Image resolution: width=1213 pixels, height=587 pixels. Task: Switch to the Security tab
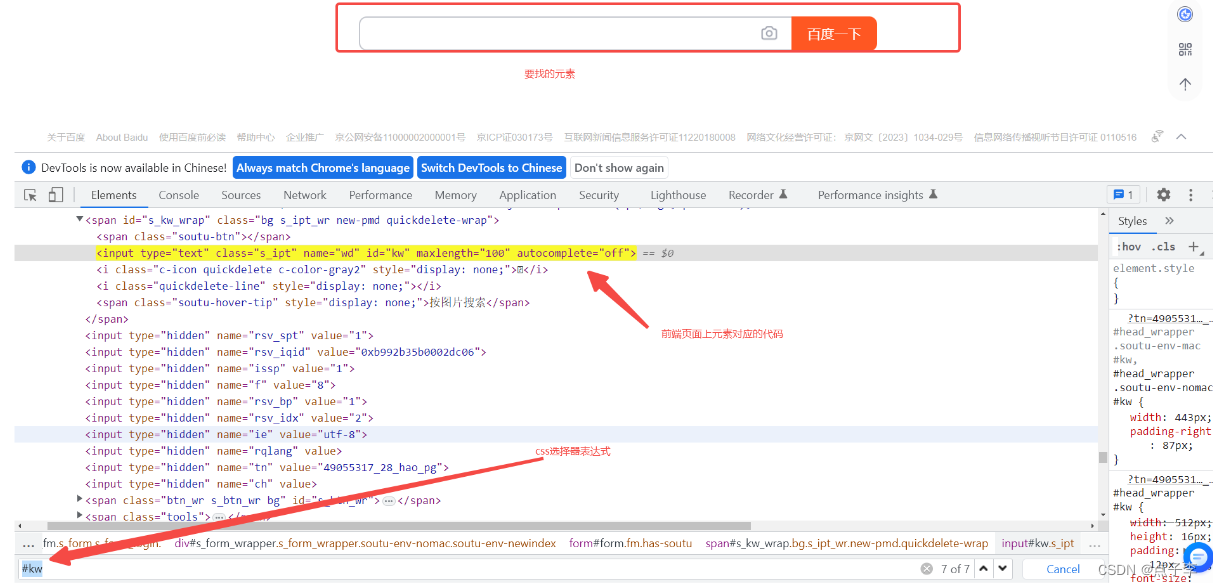click(599, 195)
